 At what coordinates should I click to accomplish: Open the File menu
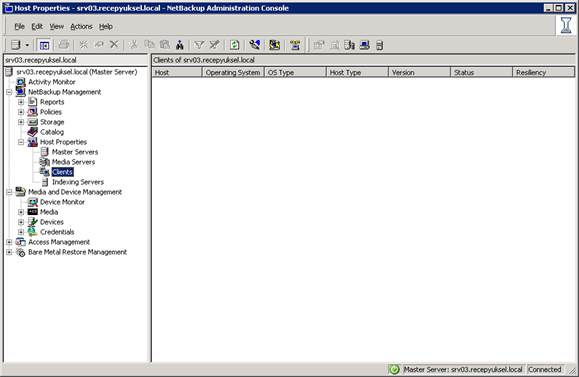coord(19,27)
